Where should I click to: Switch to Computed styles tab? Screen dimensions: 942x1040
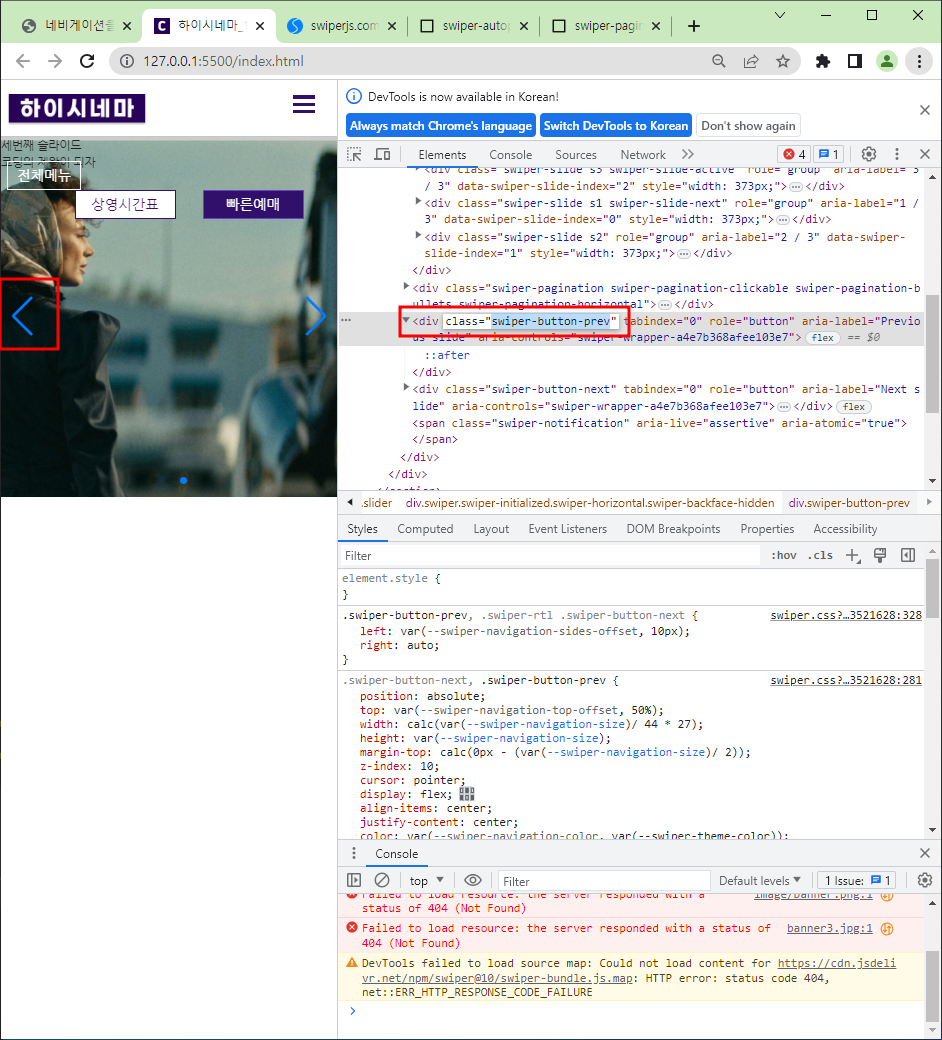pyautogui.click(x=425, y=529)
